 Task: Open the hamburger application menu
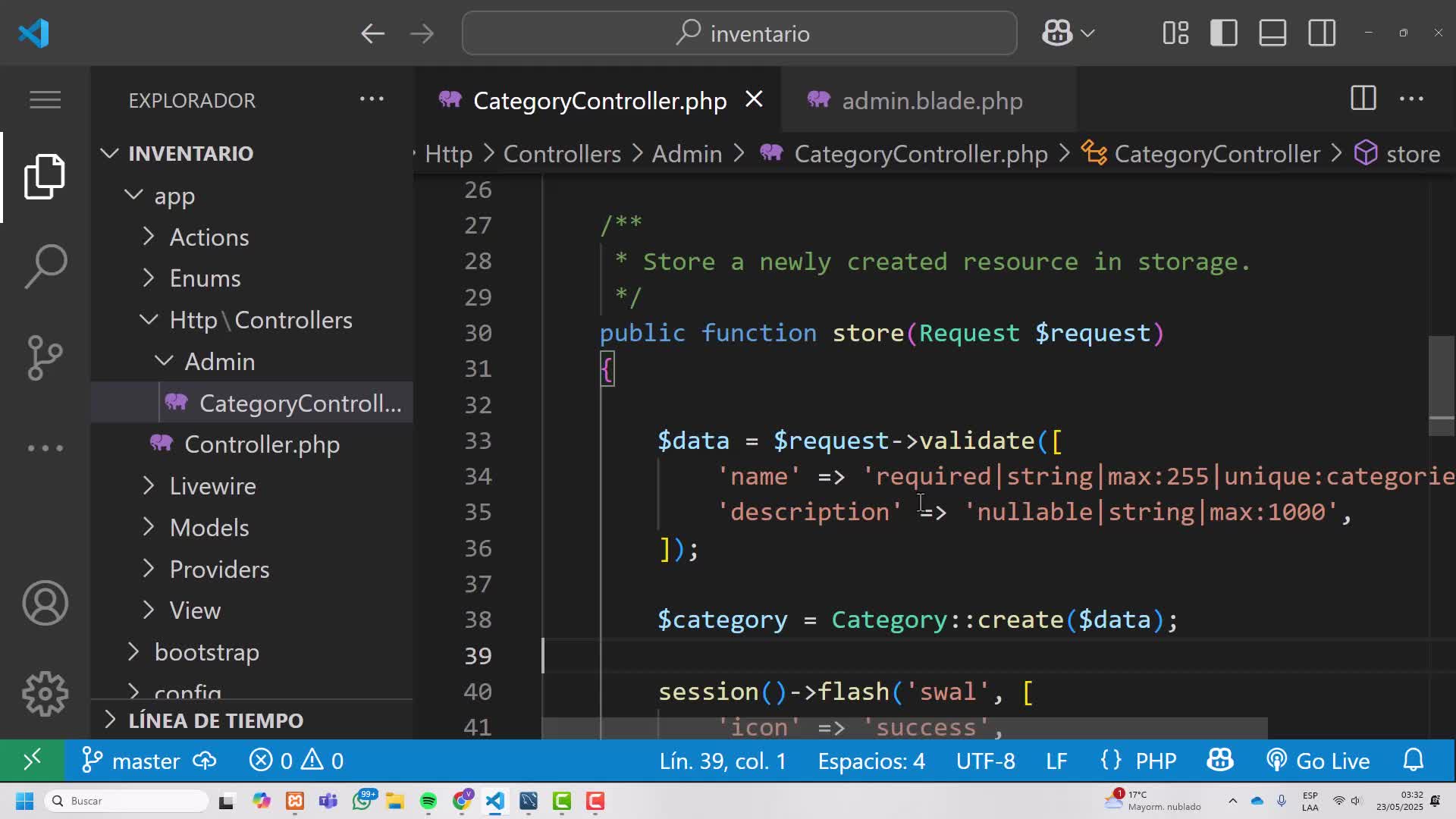45,99
